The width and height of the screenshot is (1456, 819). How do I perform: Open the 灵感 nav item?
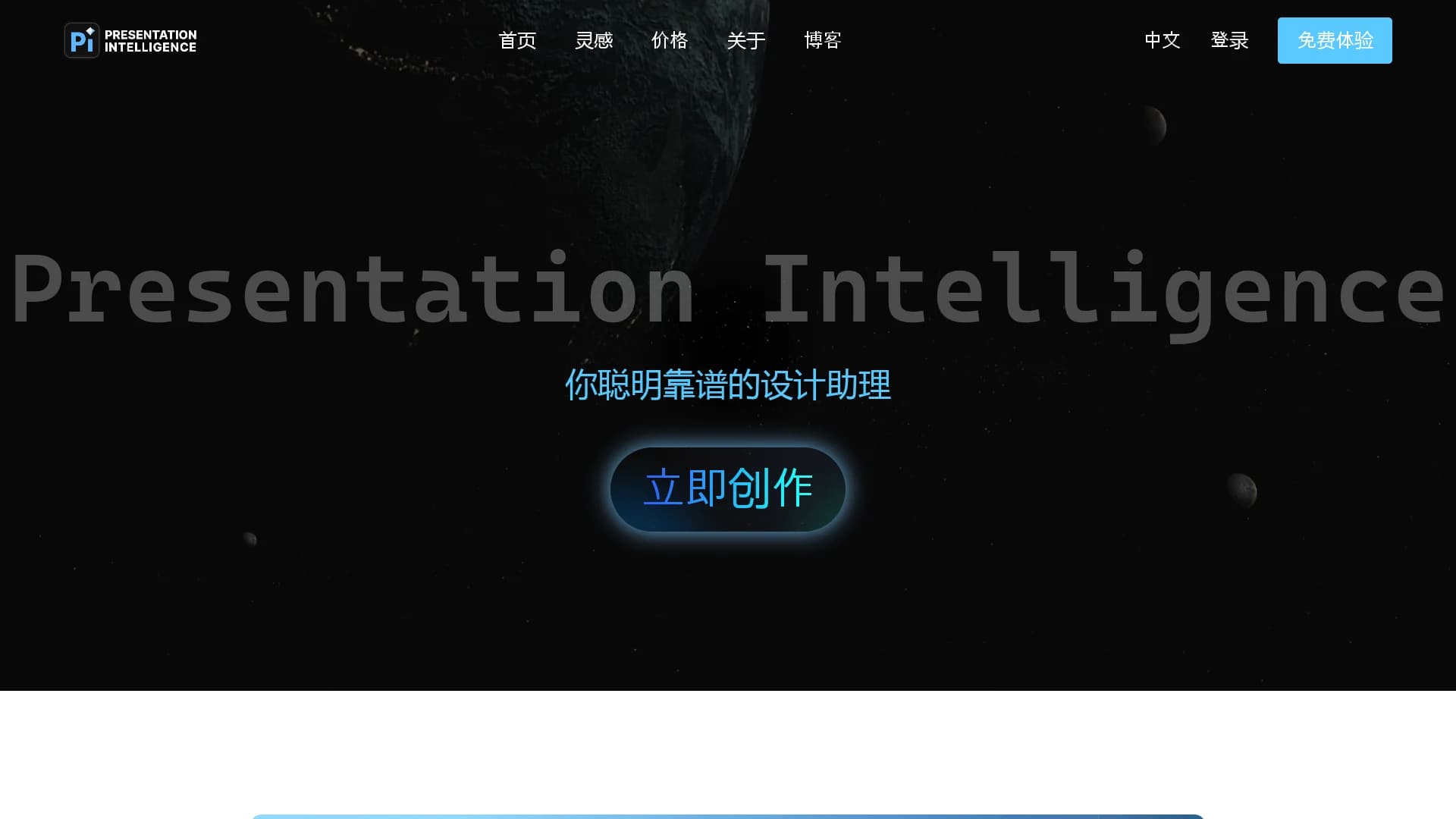(x=594, y=40)
